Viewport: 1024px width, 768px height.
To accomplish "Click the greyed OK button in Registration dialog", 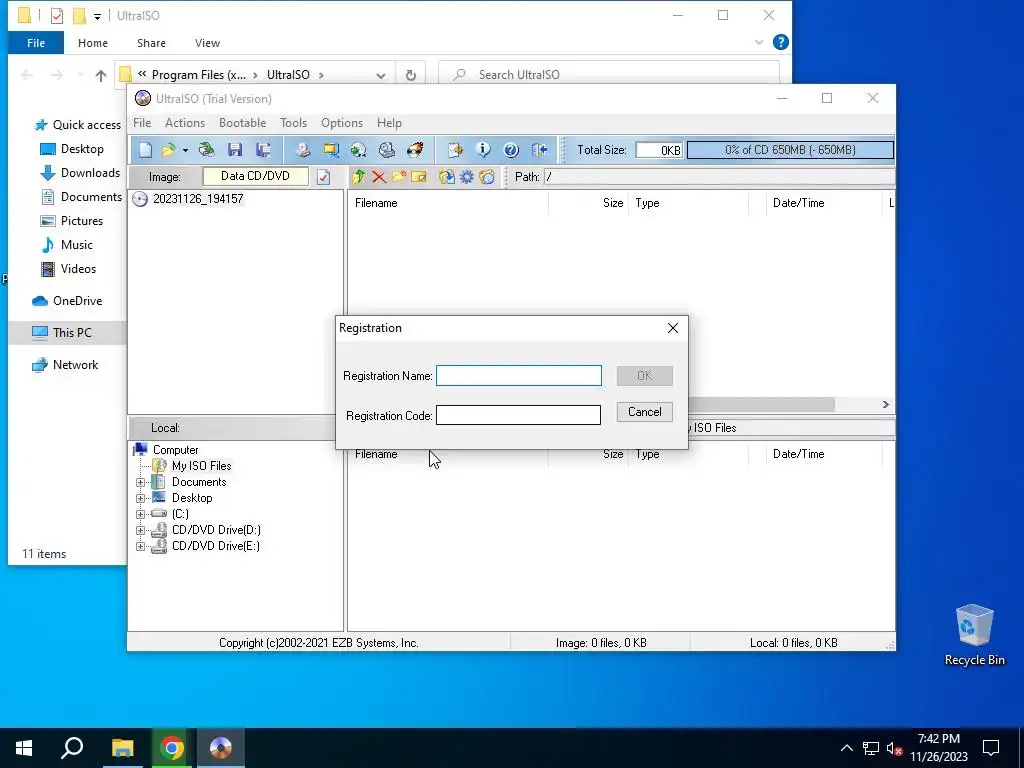I will 645,376.
